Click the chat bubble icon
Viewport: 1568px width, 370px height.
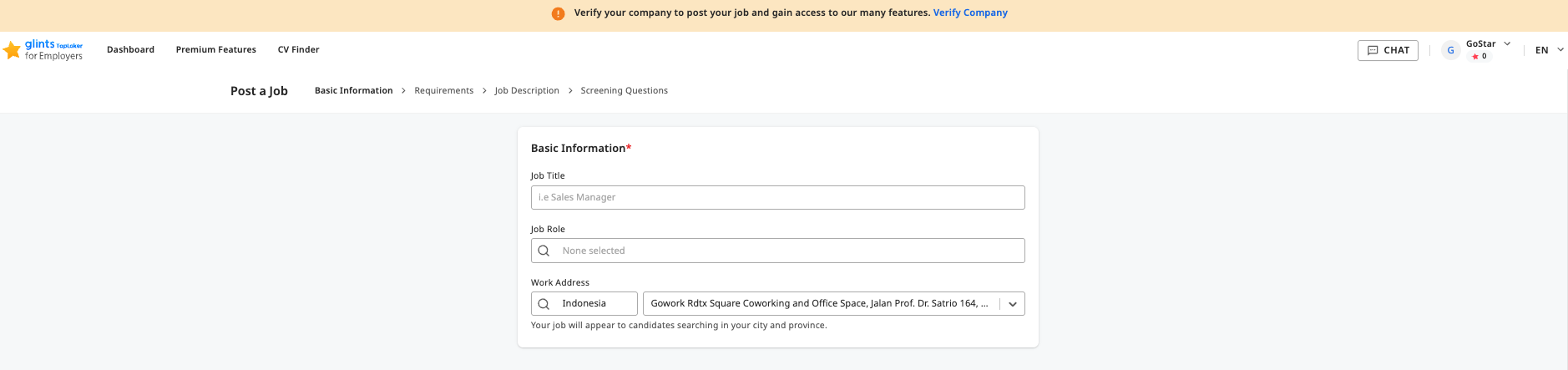coord(1373,50)
